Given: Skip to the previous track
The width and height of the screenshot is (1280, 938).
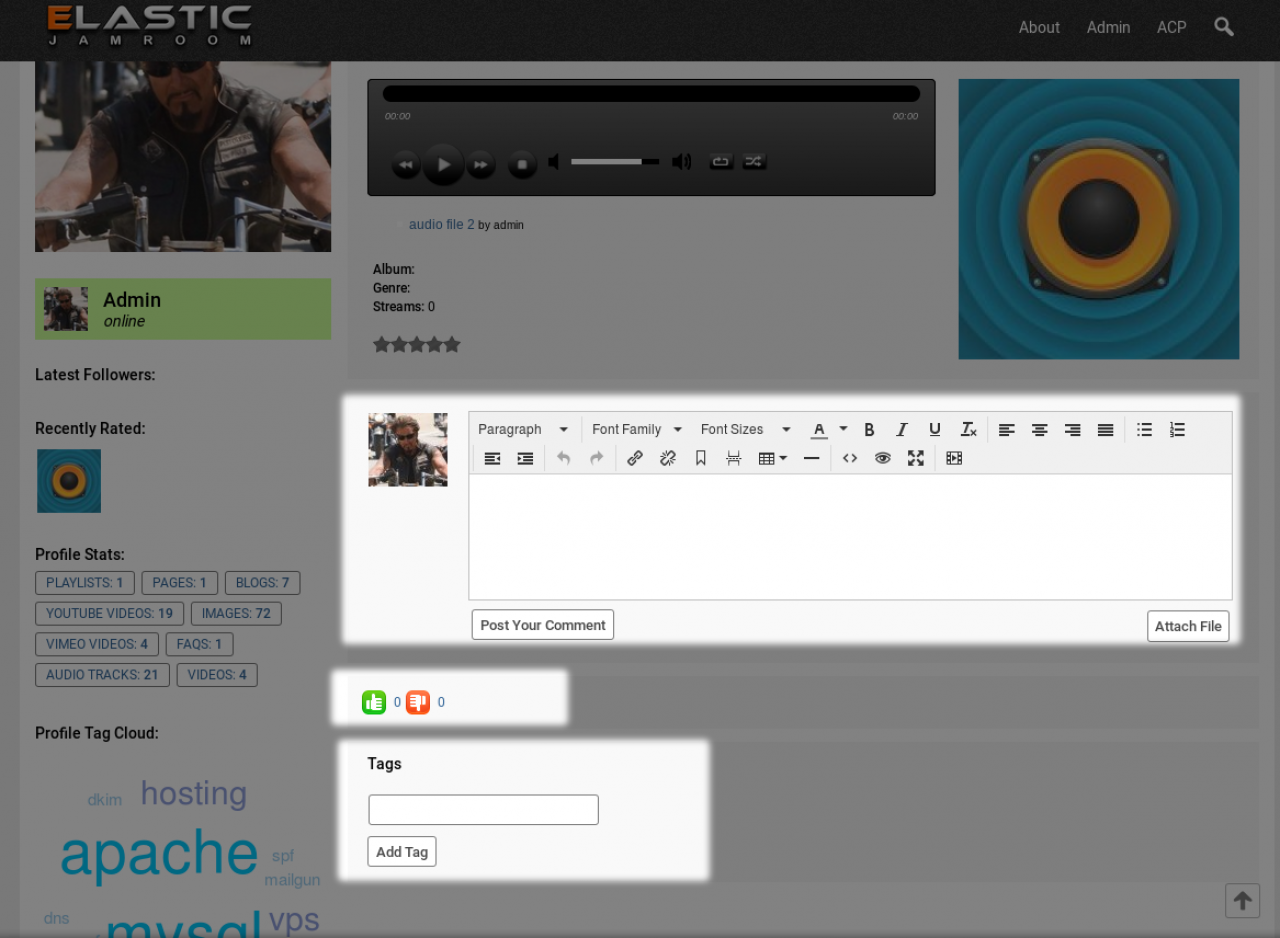Looking at the screenshot, I should pos(405,164).
